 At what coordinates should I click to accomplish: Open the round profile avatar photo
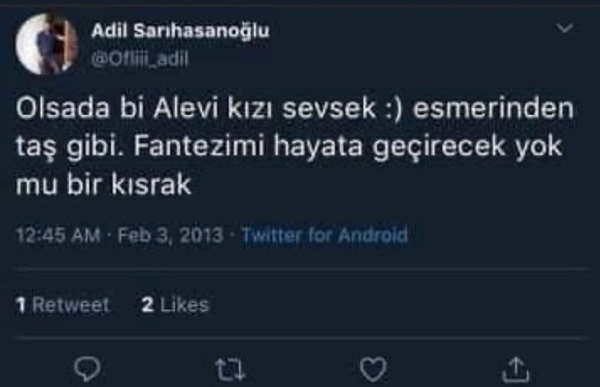(x=47, y=44)
